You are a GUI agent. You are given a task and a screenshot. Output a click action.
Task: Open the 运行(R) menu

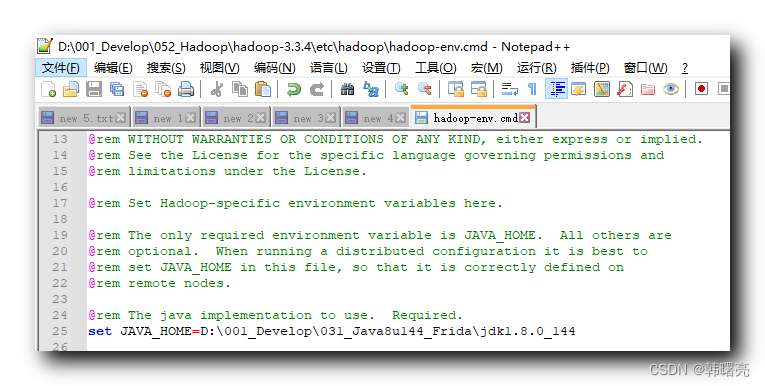click(537, 68)
